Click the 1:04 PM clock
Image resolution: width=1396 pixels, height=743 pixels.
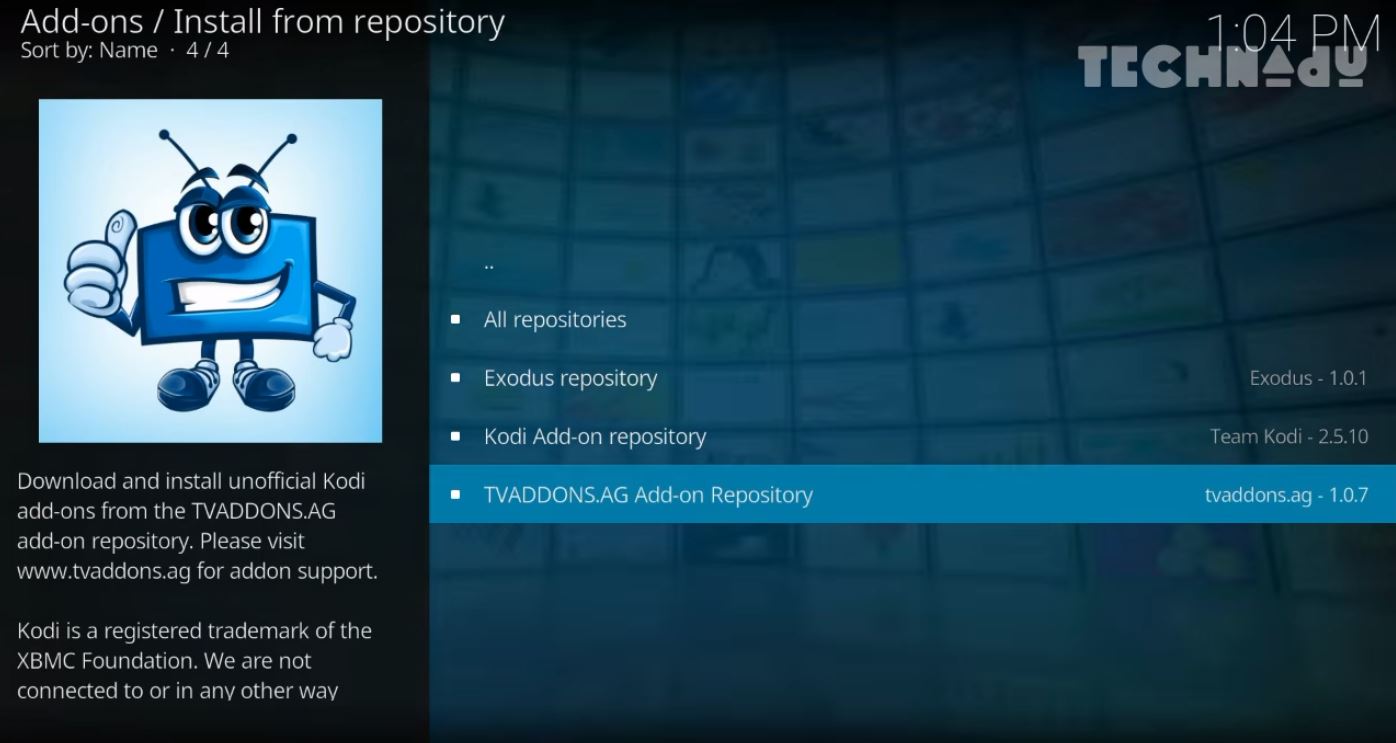pyautogui.click(x=1293, y=36)
